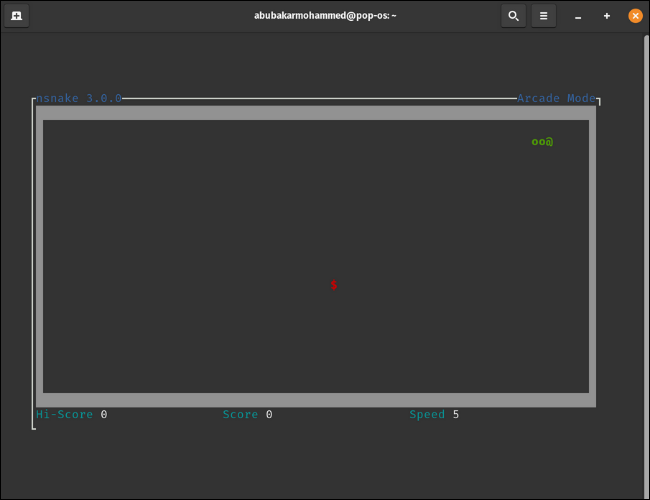
Task: Click the Hi-Score value 0
Action: [104, 414]
